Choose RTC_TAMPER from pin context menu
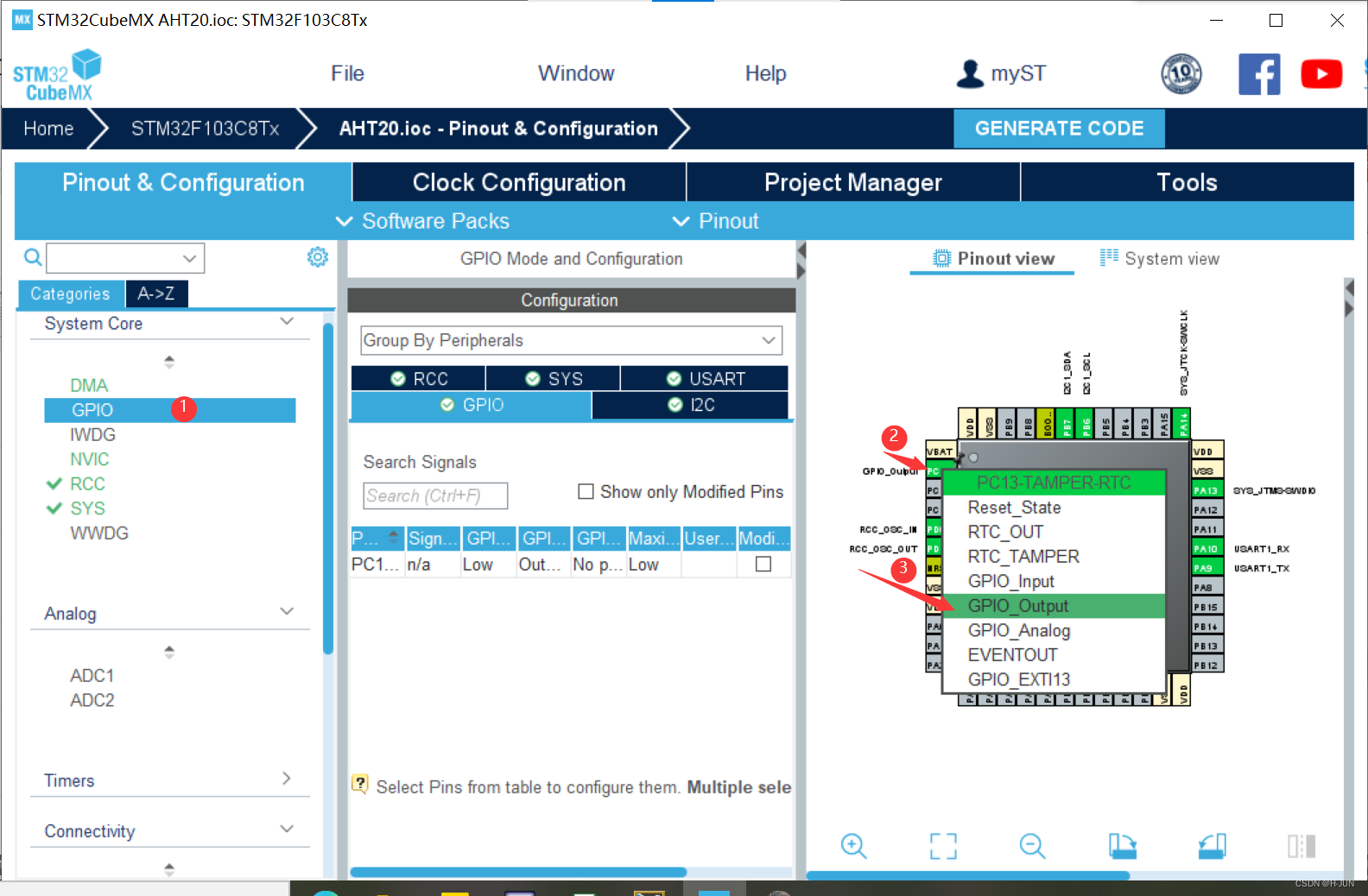The image size is (1368, 896). pyautogui.click(x=1054, y=557)
